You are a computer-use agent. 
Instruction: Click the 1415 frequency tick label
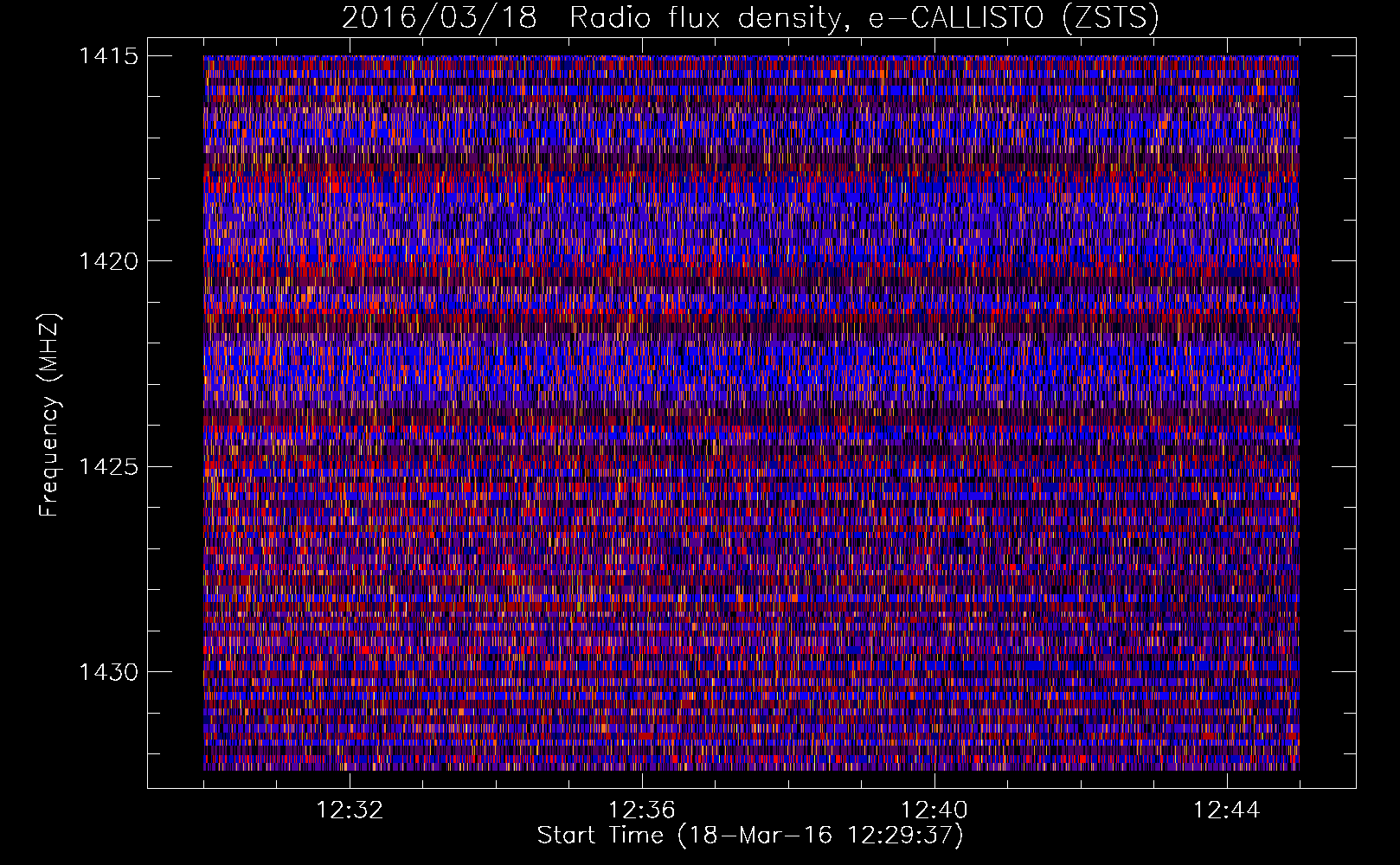(x=108, y=56)
